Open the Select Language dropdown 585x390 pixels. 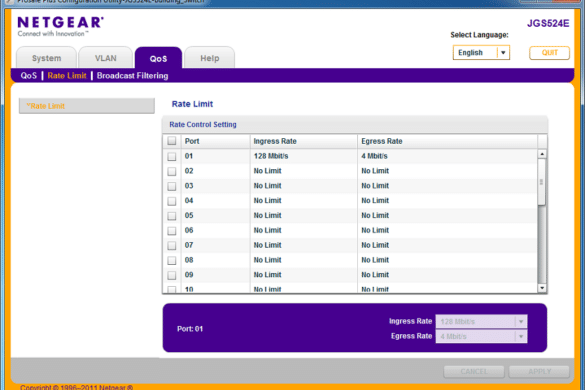(481, 53)
